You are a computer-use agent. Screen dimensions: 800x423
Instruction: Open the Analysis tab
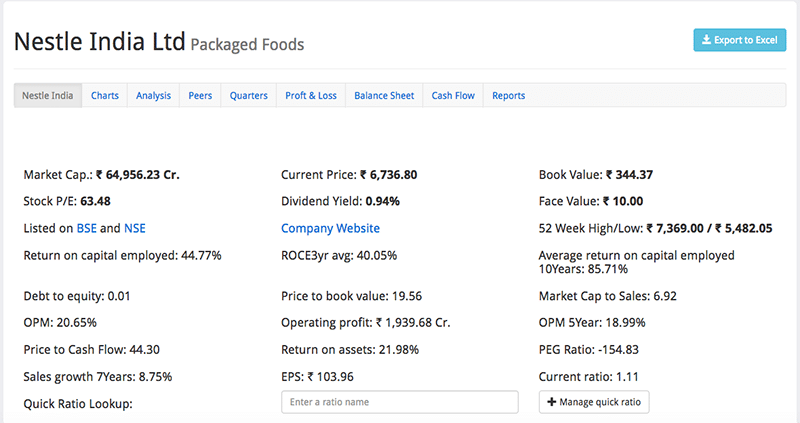click(x=154, y=95)
